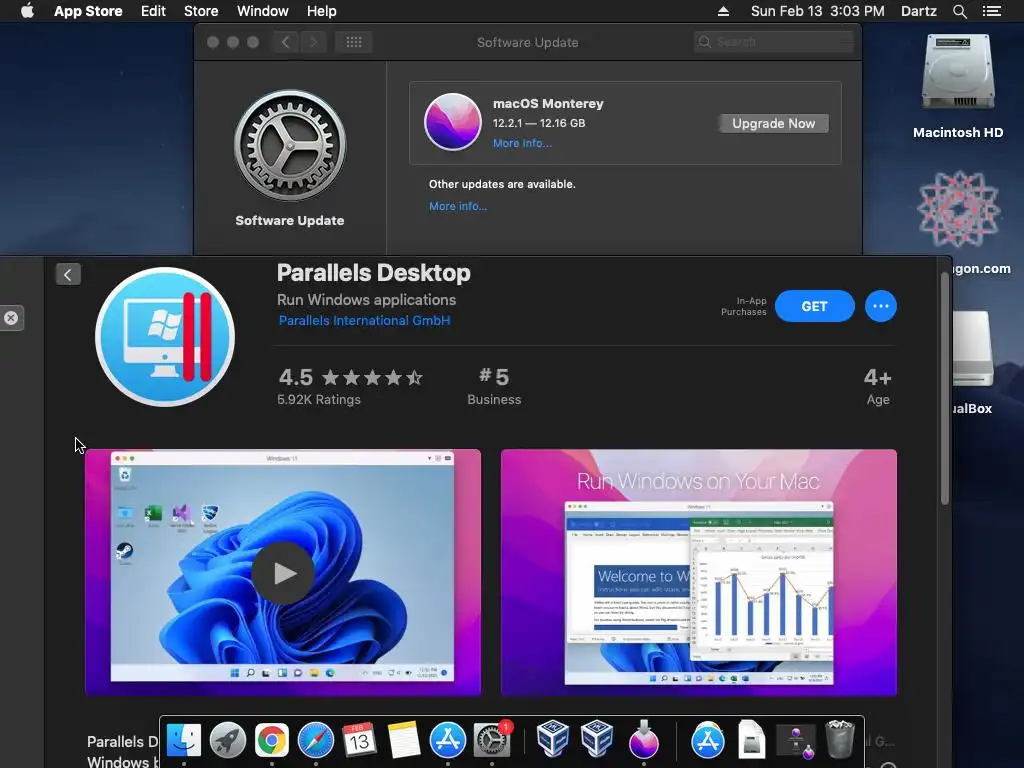1024x768 pixels.
Task: Open Parallels International GmbH developer link
Action: [364, 321]
